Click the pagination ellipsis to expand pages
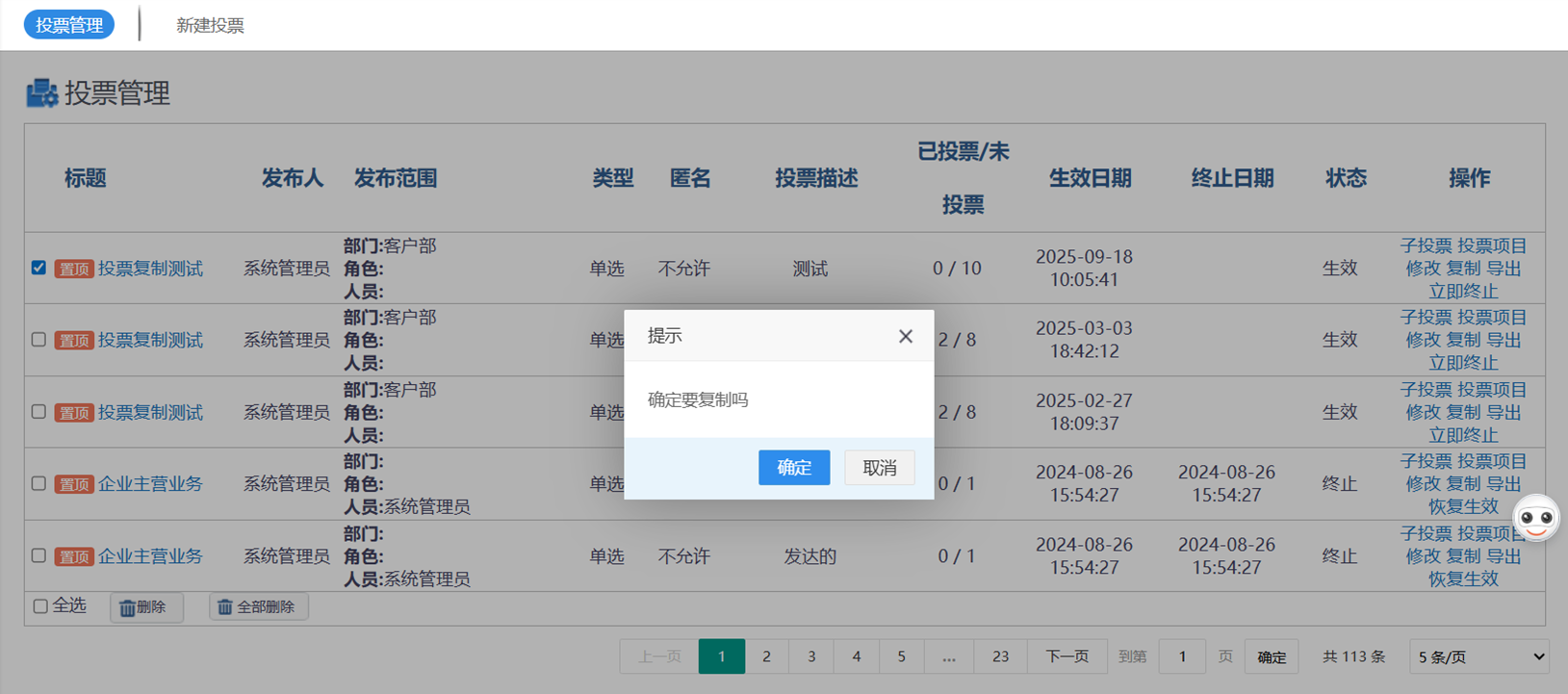The image size is (1568, 694). pyautogui.click(x=949, y=656)
